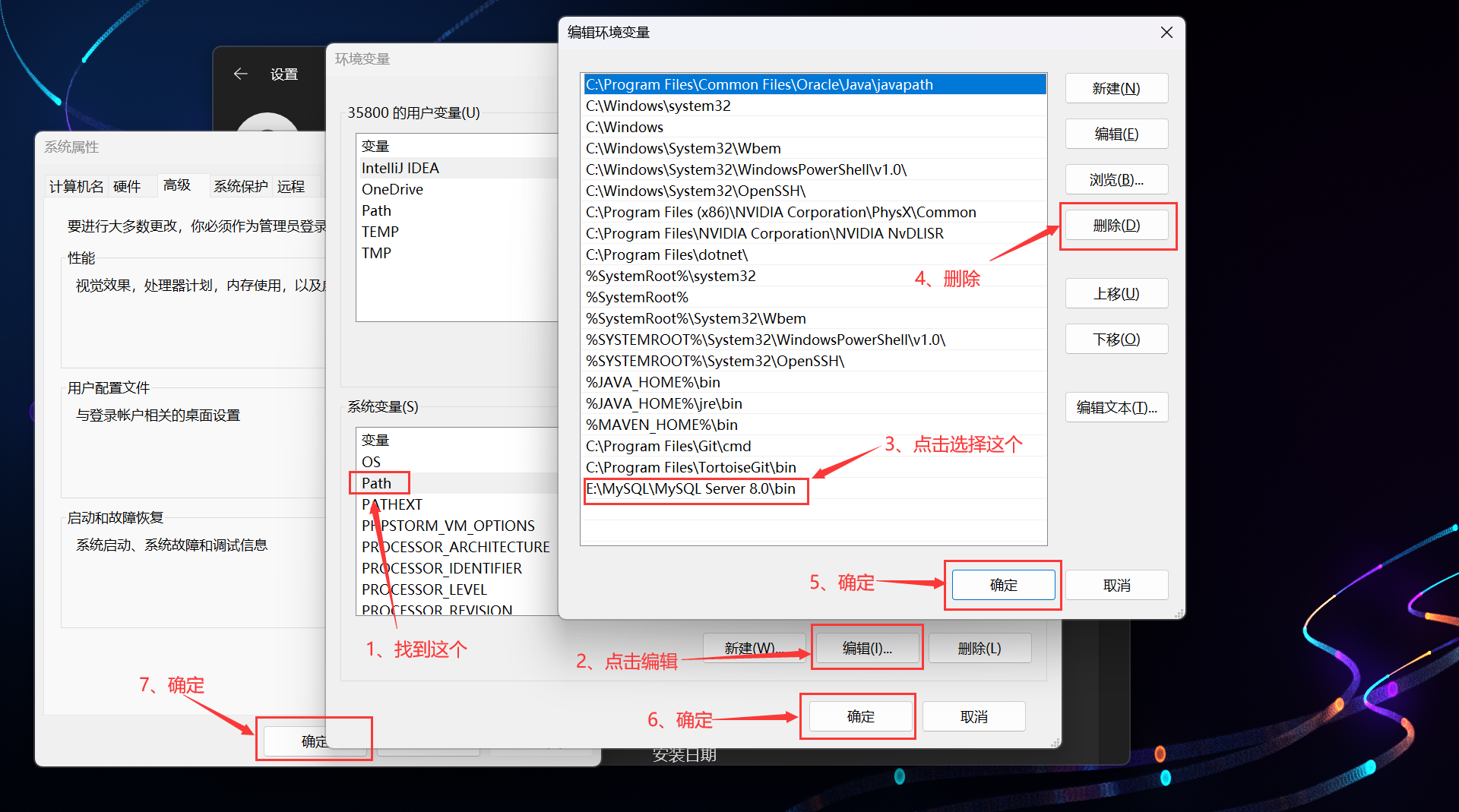Select E:\MySQL\MySQL Server 8.0\bin entry
The image size is (1459, 812).
coord(814,488)
